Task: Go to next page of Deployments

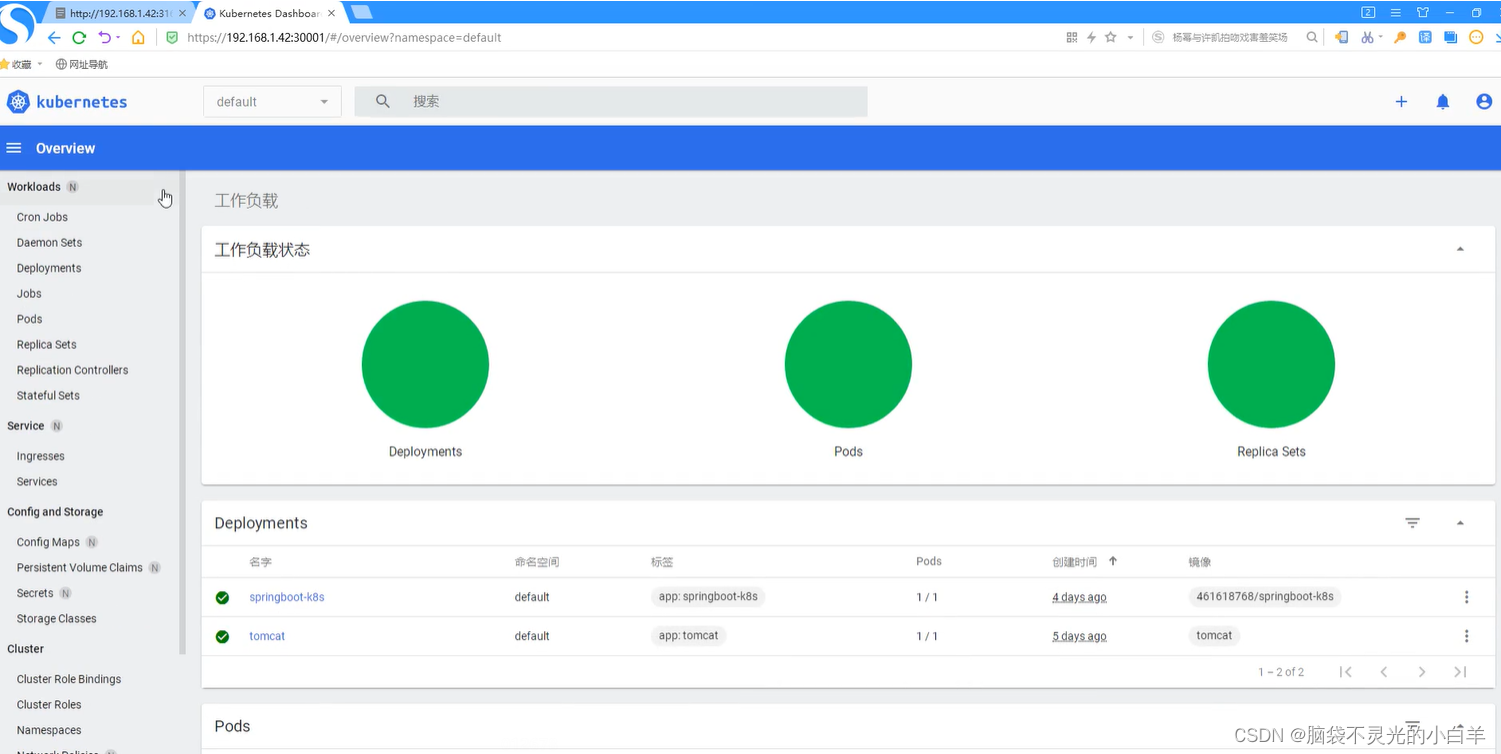Action: tap(1422, 672)
